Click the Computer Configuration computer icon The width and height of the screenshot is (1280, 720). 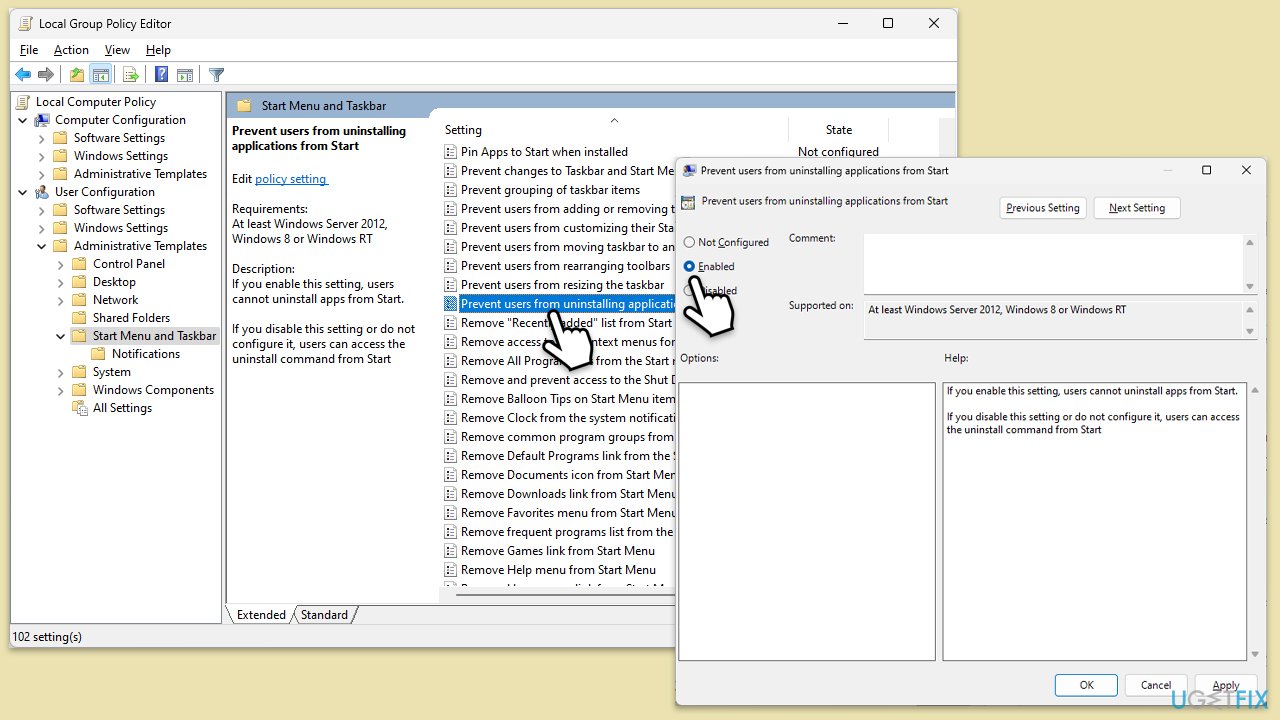[42, 120]
